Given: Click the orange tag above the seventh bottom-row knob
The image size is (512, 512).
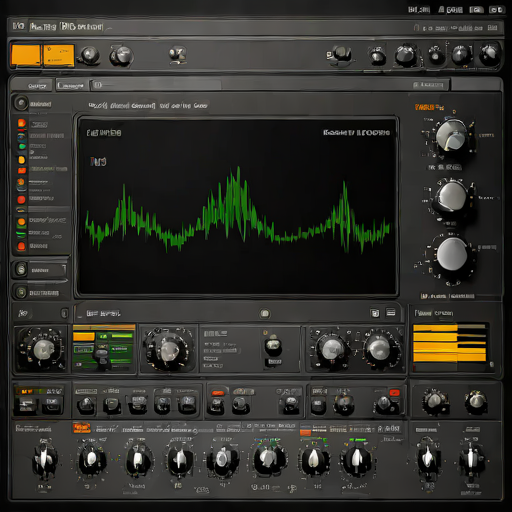Looking at the screenshot, I should 305,432.
